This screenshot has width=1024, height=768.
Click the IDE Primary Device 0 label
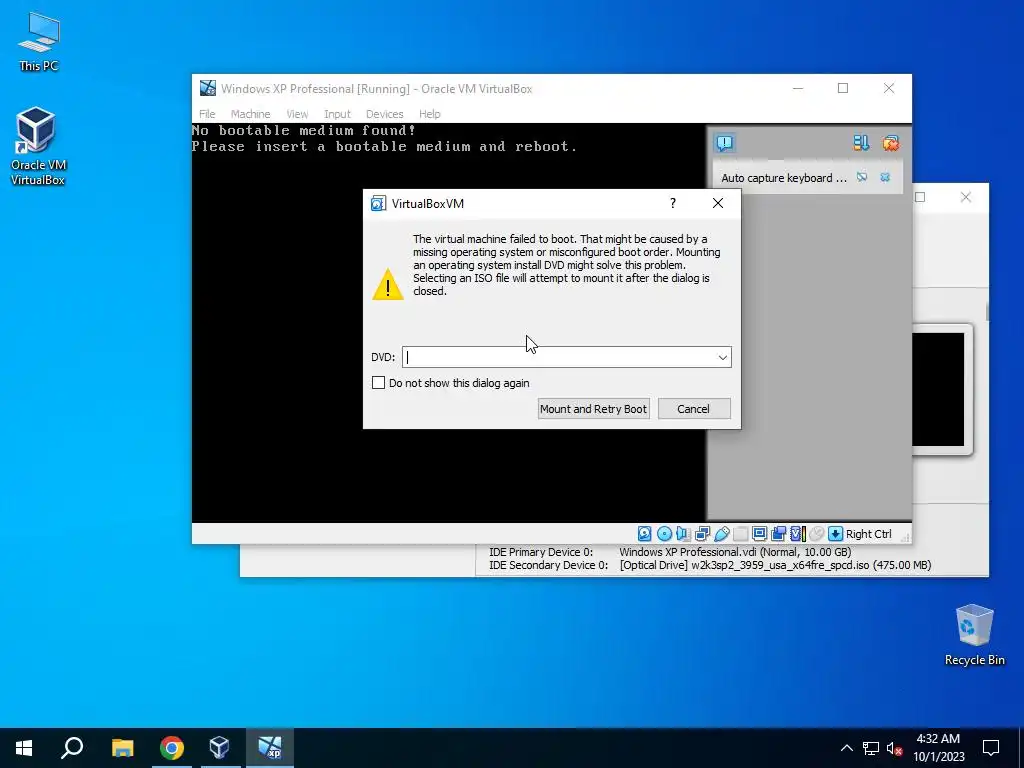click(541, 552)
